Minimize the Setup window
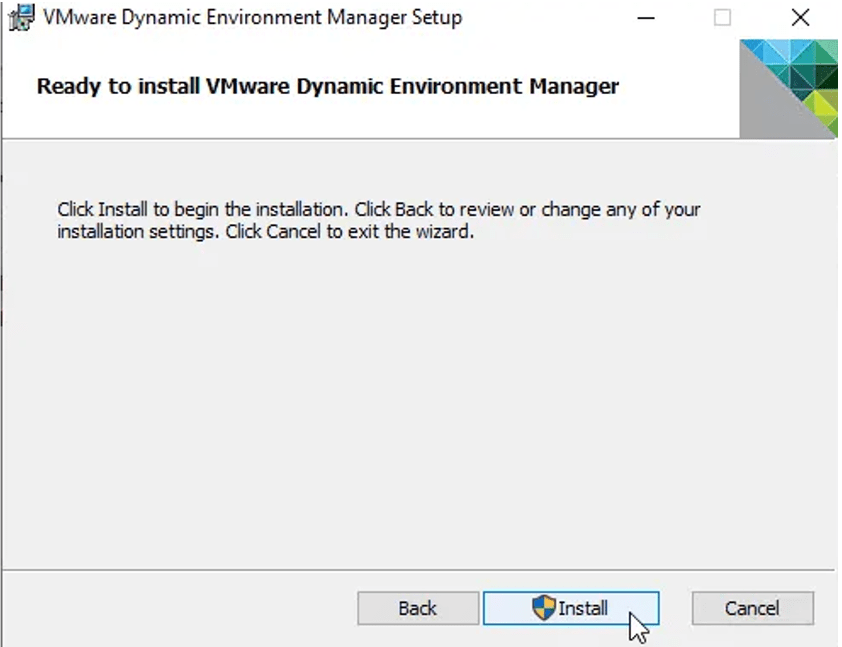 pos(647,18)
